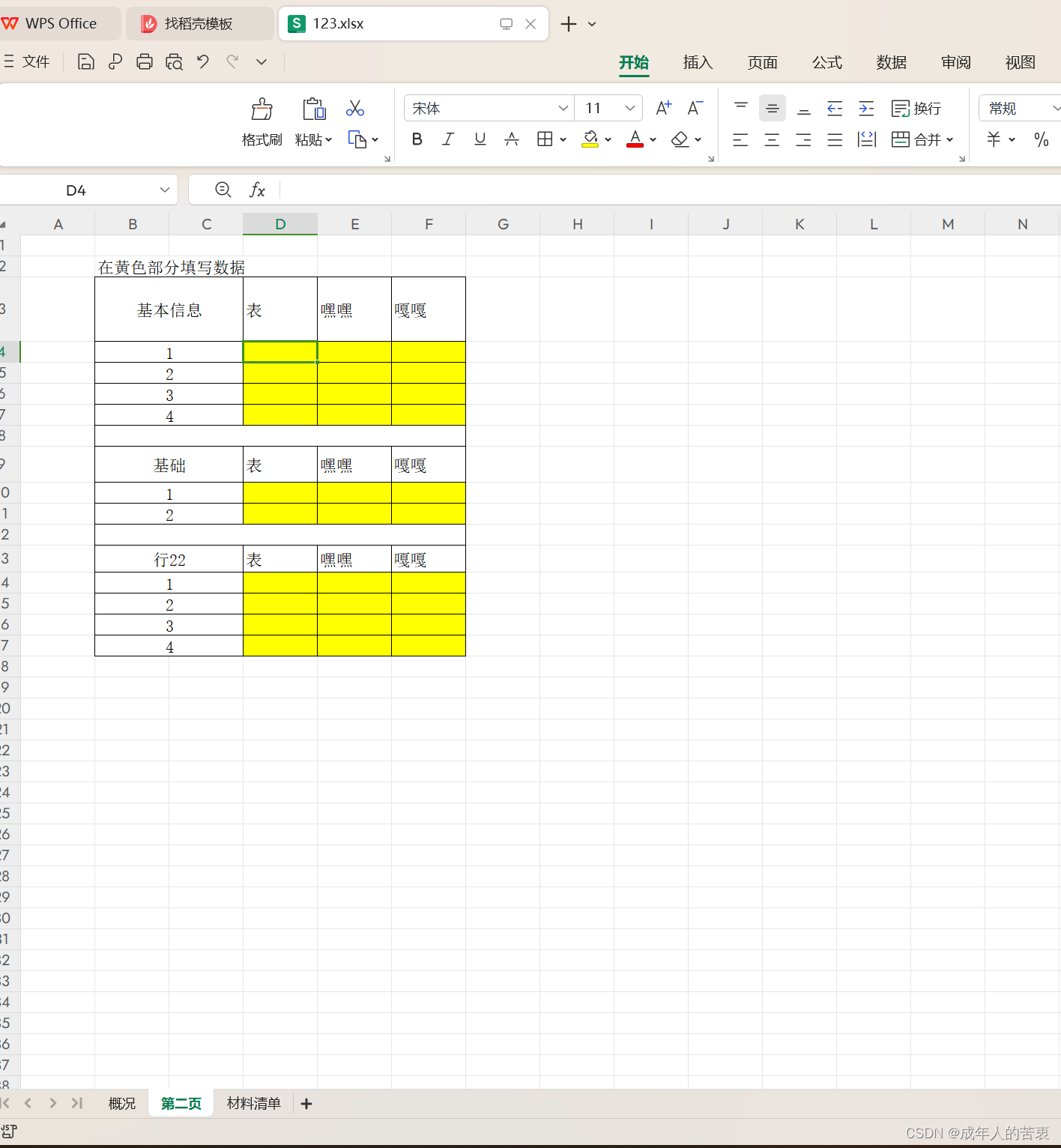1061x1148 pixels.
Task: Increase font size with A+ icon
Action: point(663,108)
